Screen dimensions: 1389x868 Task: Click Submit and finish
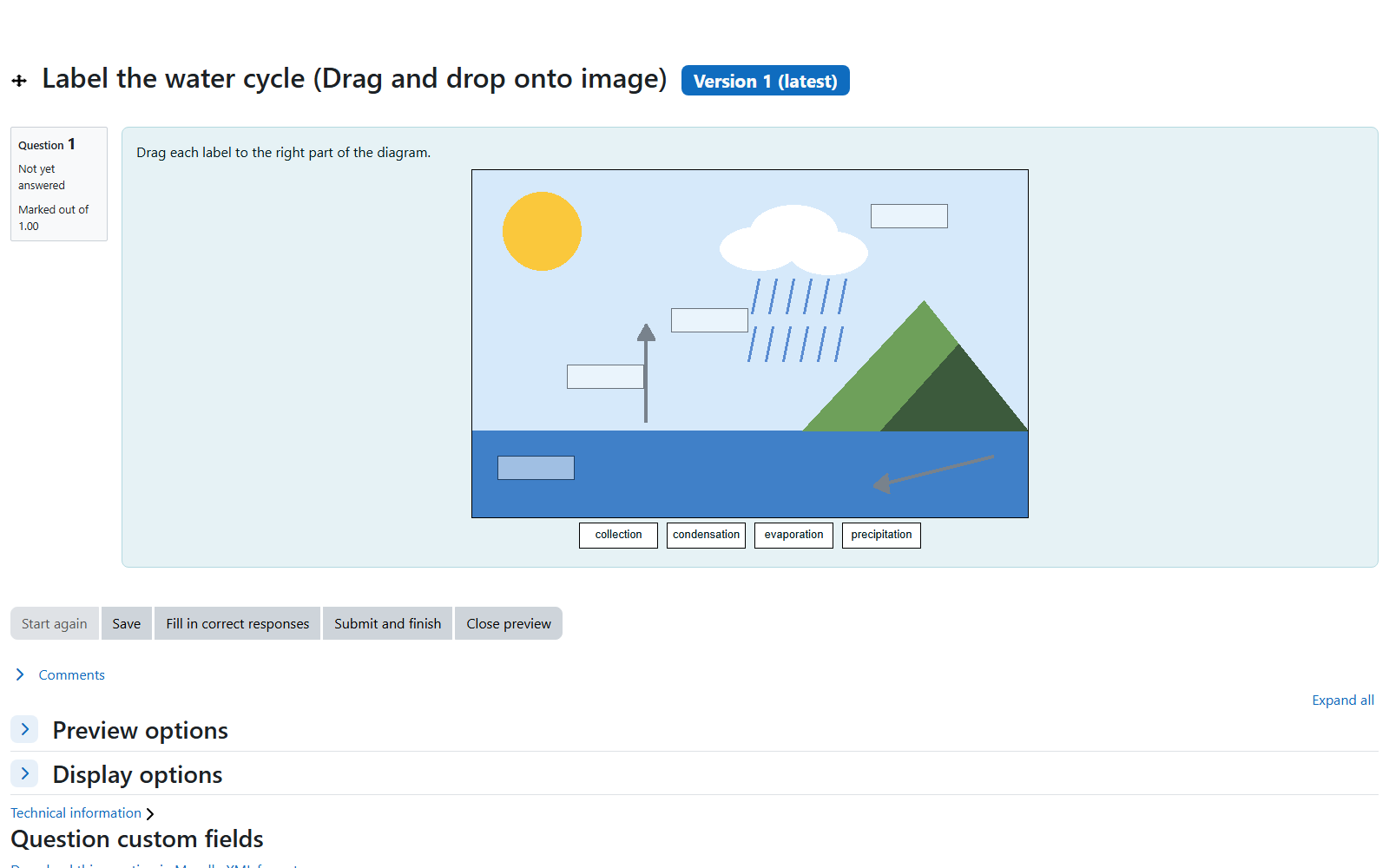click(x=387, y=623)
